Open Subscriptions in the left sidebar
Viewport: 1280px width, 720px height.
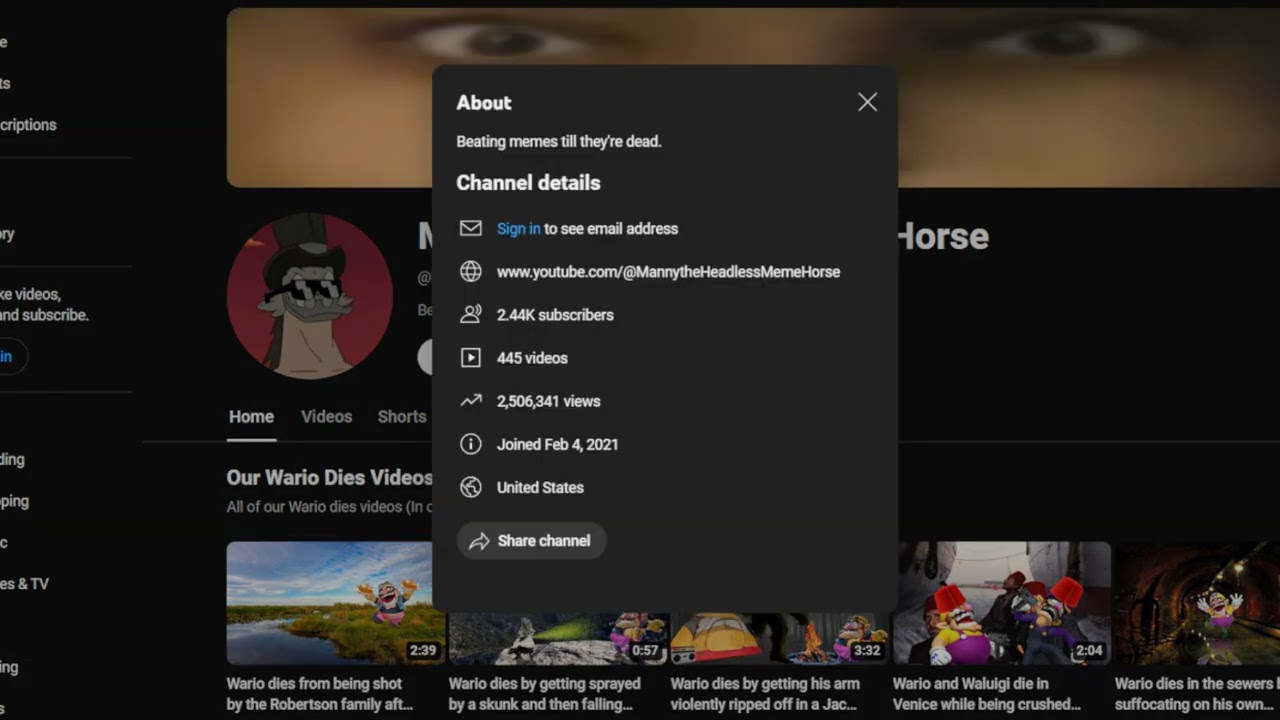(x=28, y=125)
